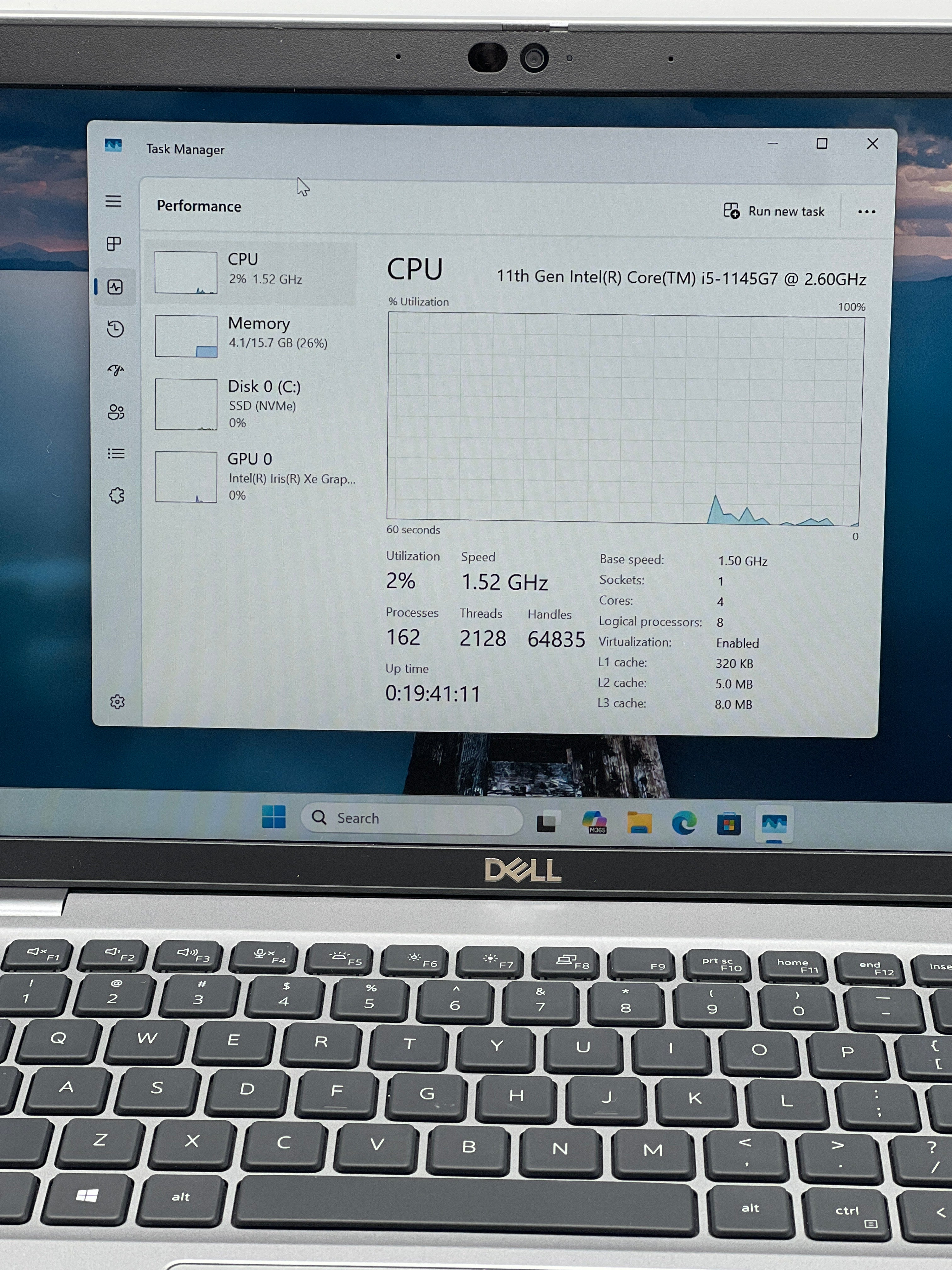Click the Handles count 64835
Screen dimensions: 952x1270
pyautogui.click(x=556, y=640)
